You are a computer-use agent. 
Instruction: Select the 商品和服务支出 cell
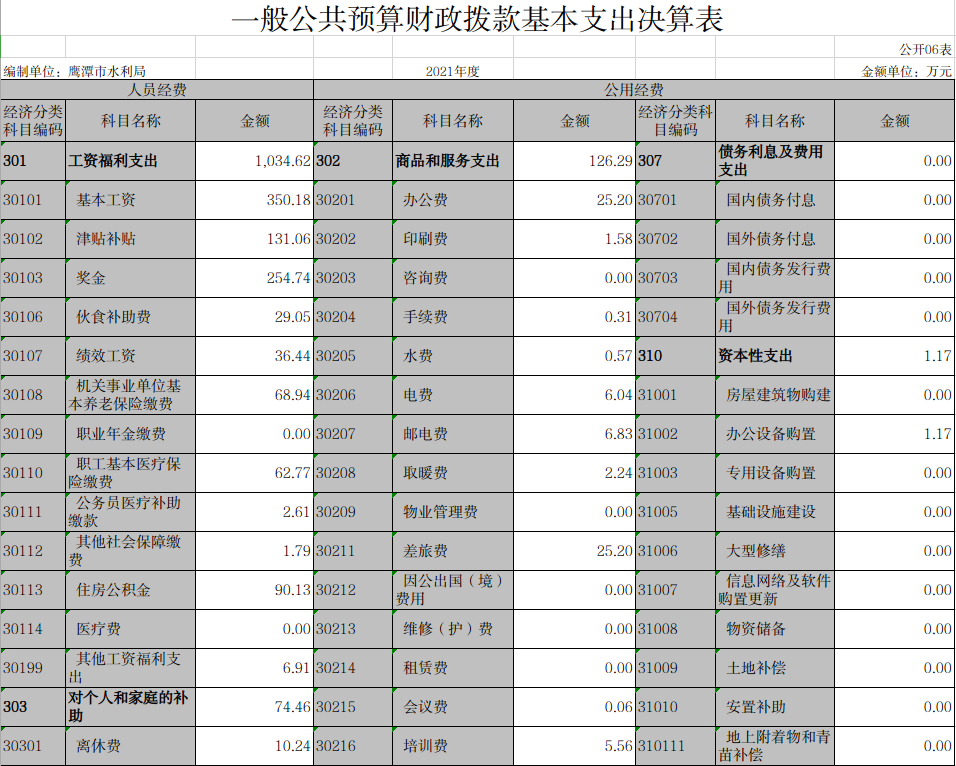coord(453,161)
